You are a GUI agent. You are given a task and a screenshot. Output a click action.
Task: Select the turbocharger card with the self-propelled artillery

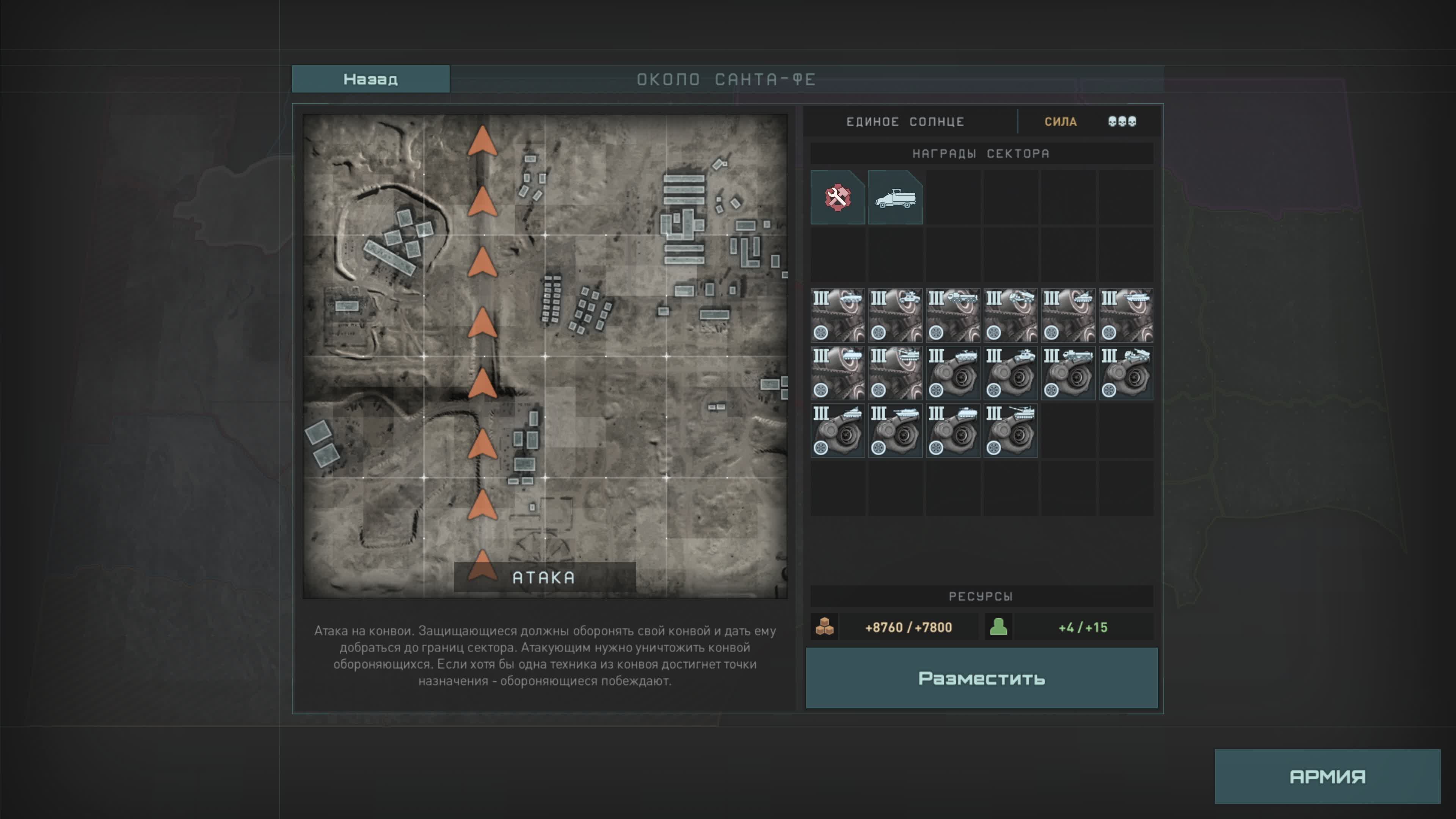1010,431
